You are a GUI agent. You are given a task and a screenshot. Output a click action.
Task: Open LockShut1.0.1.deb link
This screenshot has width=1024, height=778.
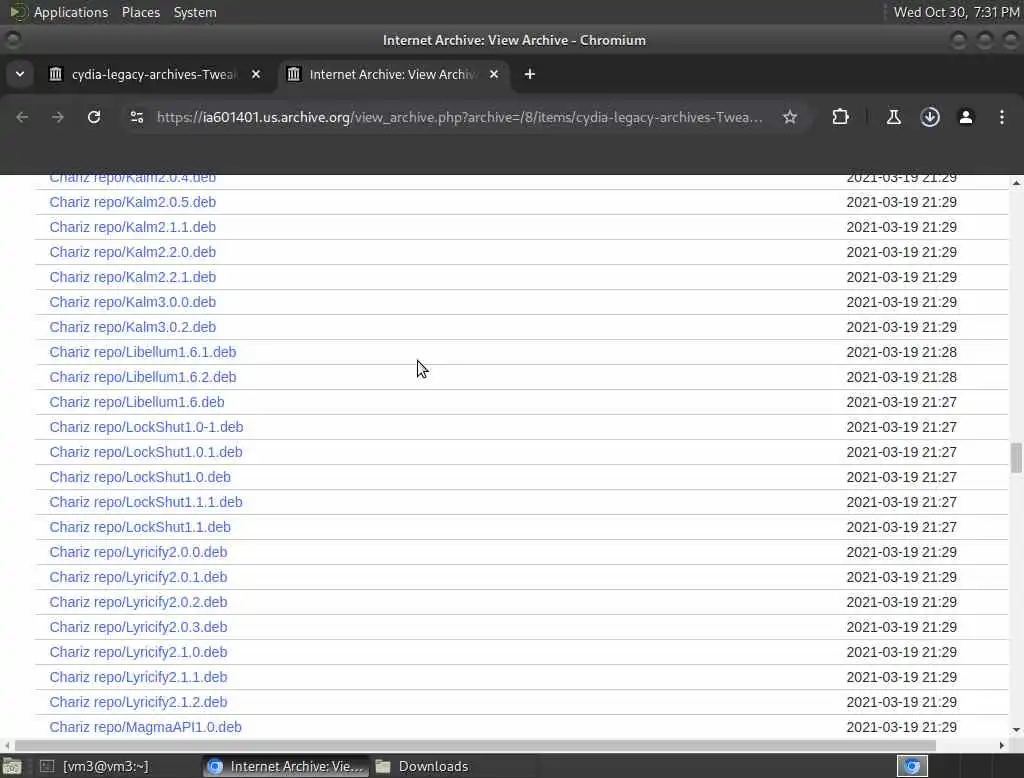[146, 452]
